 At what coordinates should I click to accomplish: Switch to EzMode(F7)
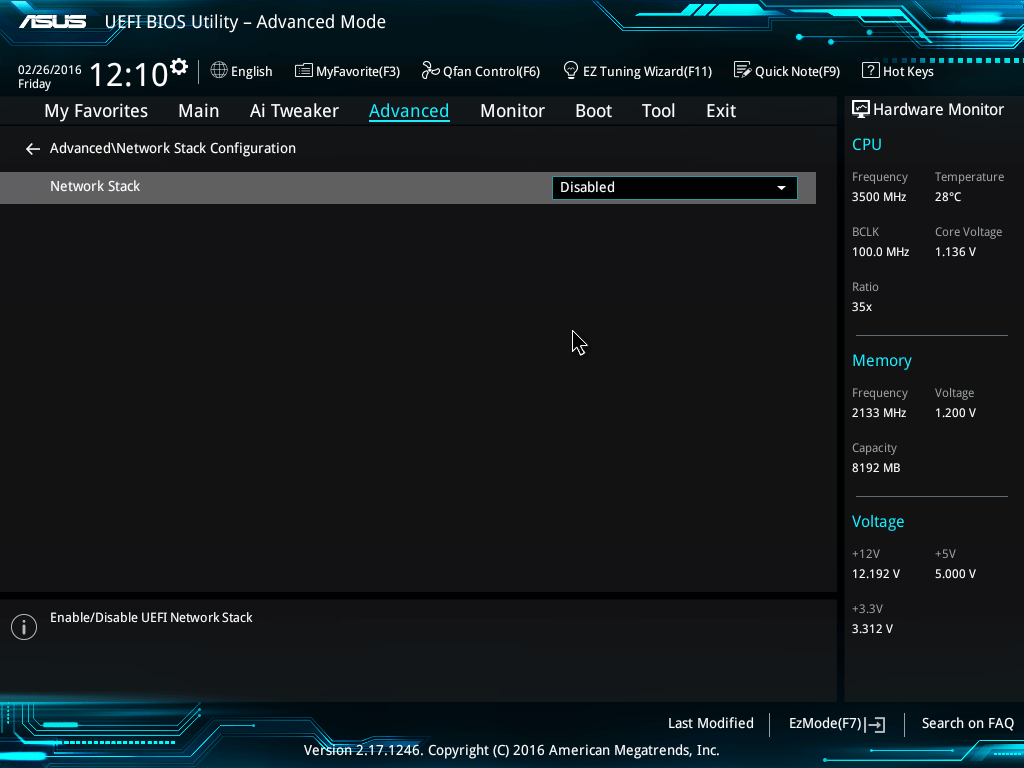pyautogui.click(x=836, y=724)
